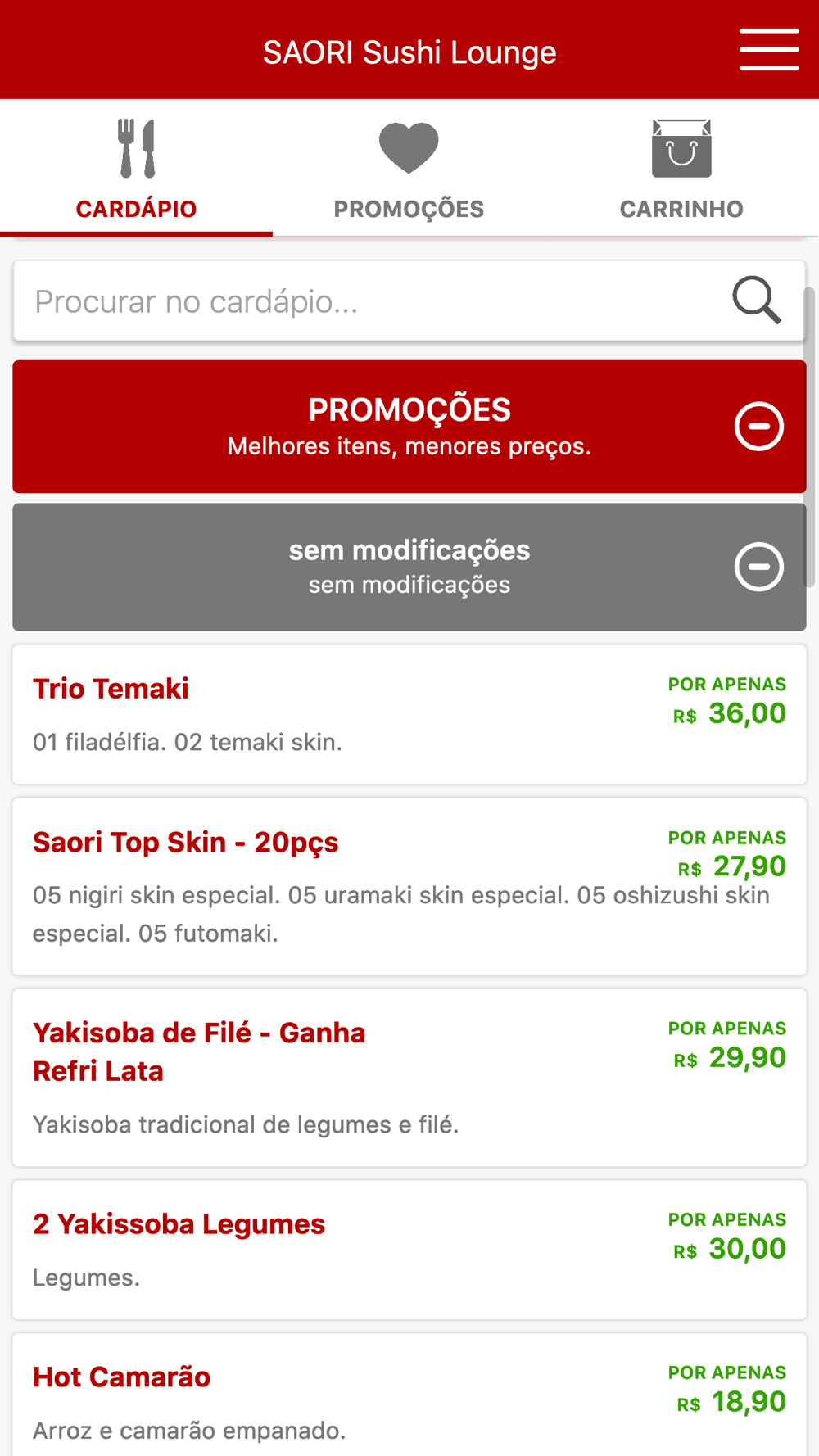Image resolution: width=819 pixels, height=1456 pixels.
Task: Choose Yakisoba de Filé - Ganha Refri Lata
Action: [199, 1051]
